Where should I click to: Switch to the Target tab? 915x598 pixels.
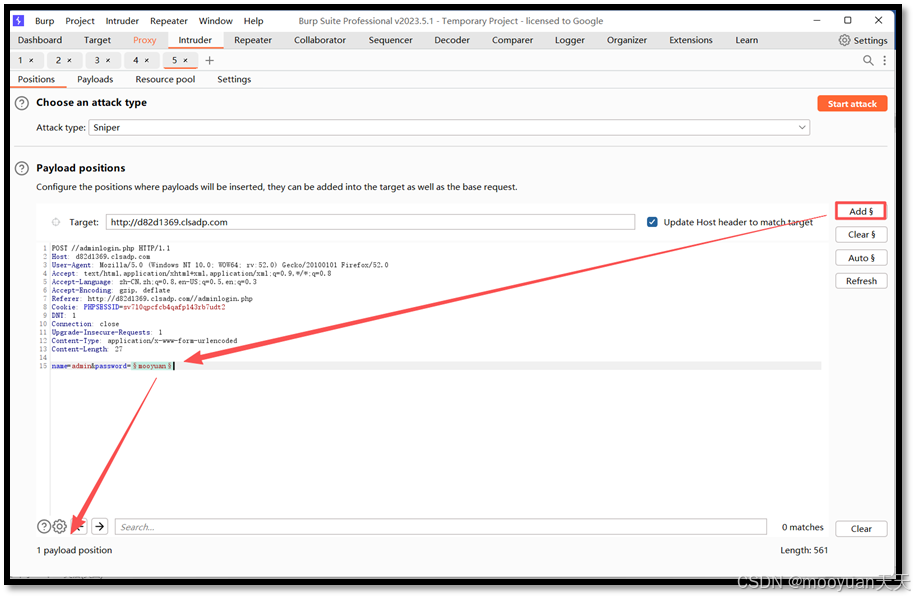(x=97, y=40)
